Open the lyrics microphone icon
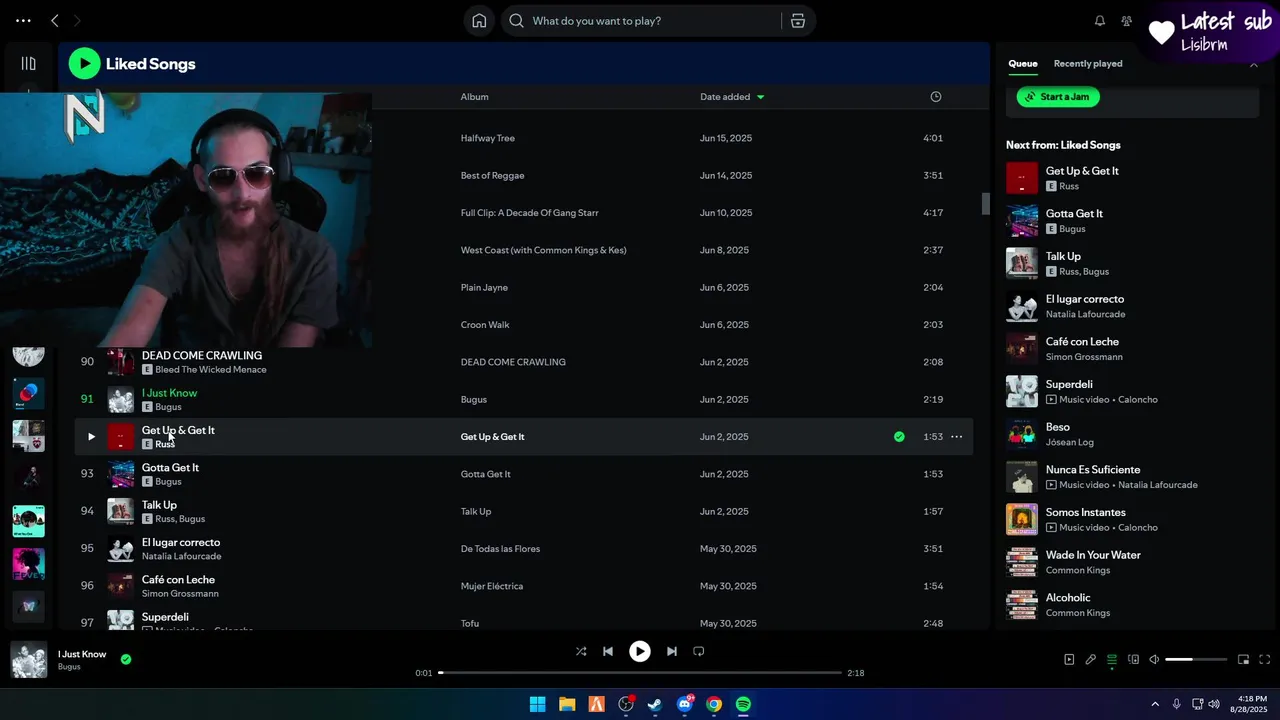The image size is (1280, 720). 1090,660
